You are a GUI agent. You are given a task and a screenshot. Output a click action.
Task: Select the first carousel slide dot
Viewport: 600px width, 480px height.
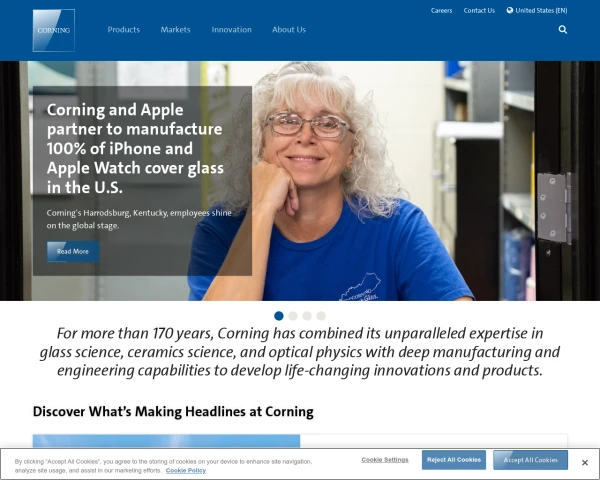279,316
